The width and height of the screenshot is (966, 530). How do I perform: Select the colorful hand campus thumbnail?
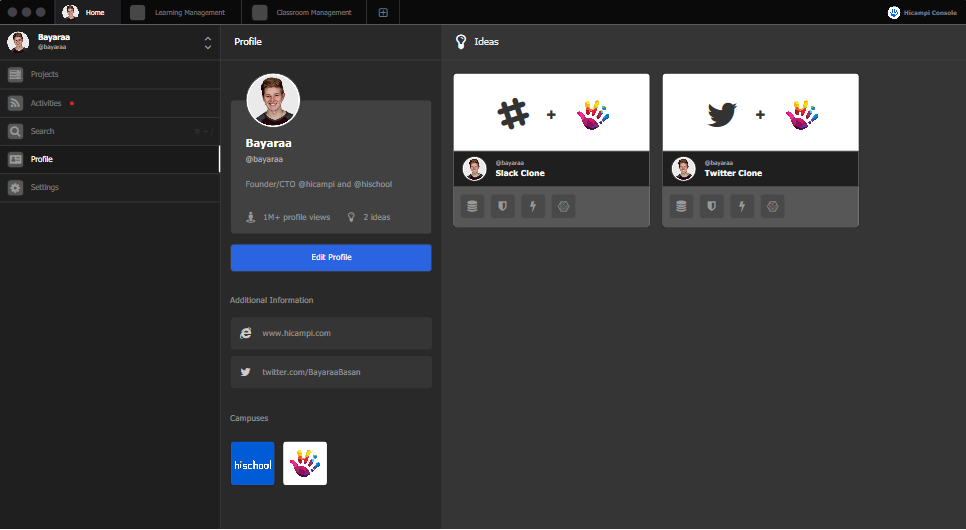point(305,464)
